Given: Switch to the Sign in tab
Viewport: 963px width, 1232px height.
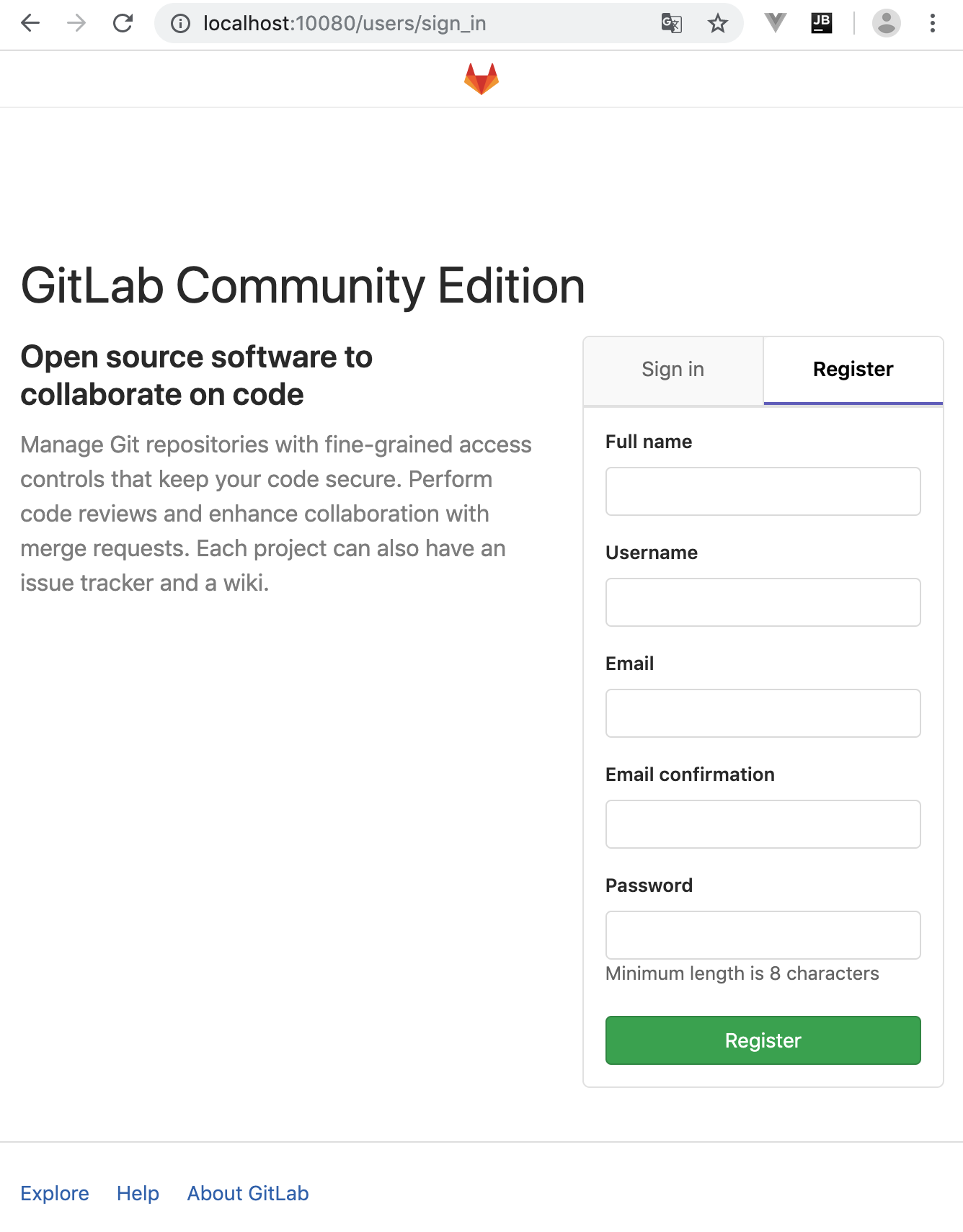Looking at the screenshot, I should [673, 370].
